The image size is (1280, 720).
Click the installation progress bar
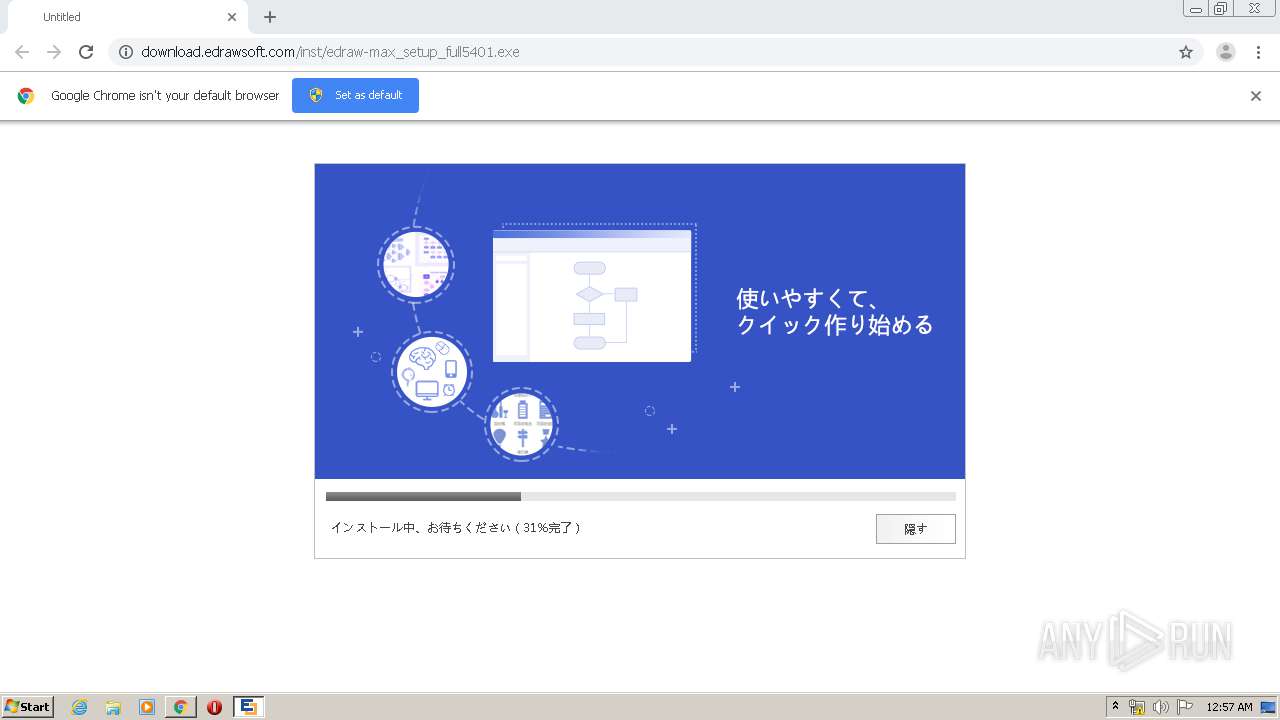640,496
